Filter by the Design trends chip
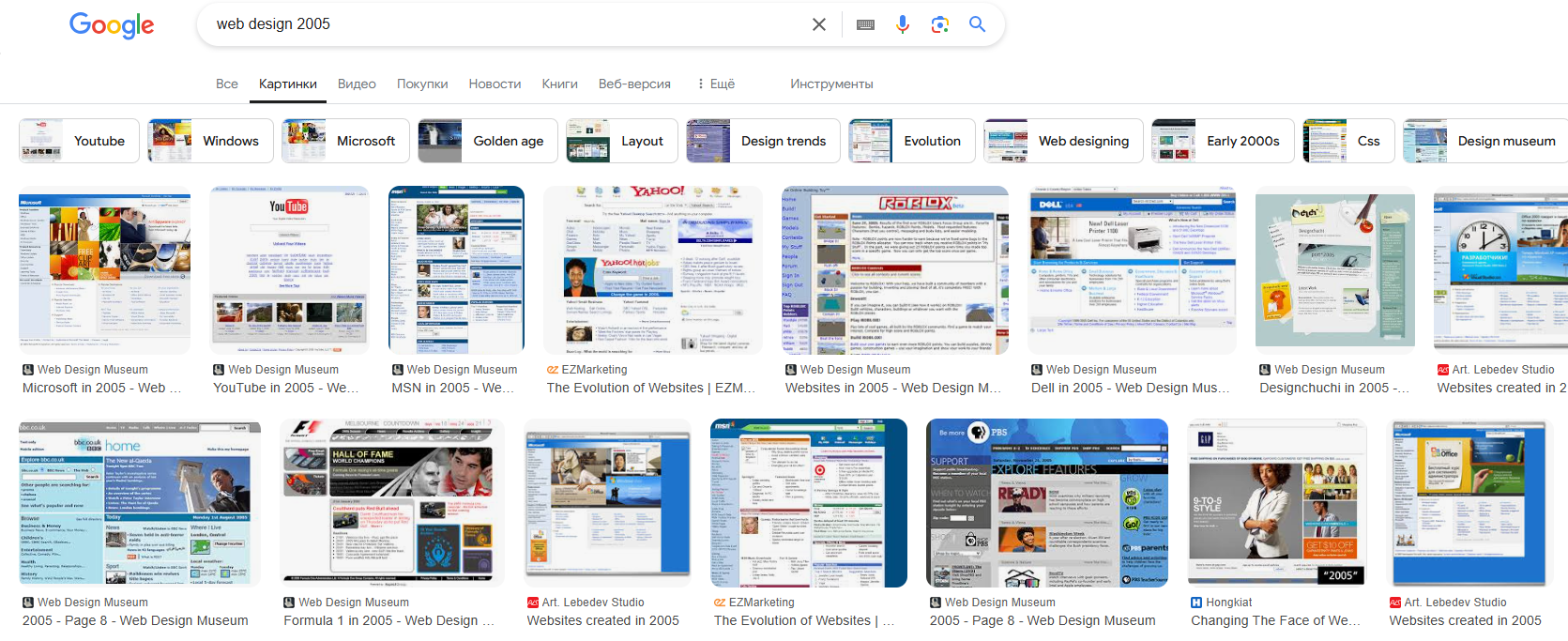Image resolution: width=1568 pixels, height=641 pixels. 763,141
